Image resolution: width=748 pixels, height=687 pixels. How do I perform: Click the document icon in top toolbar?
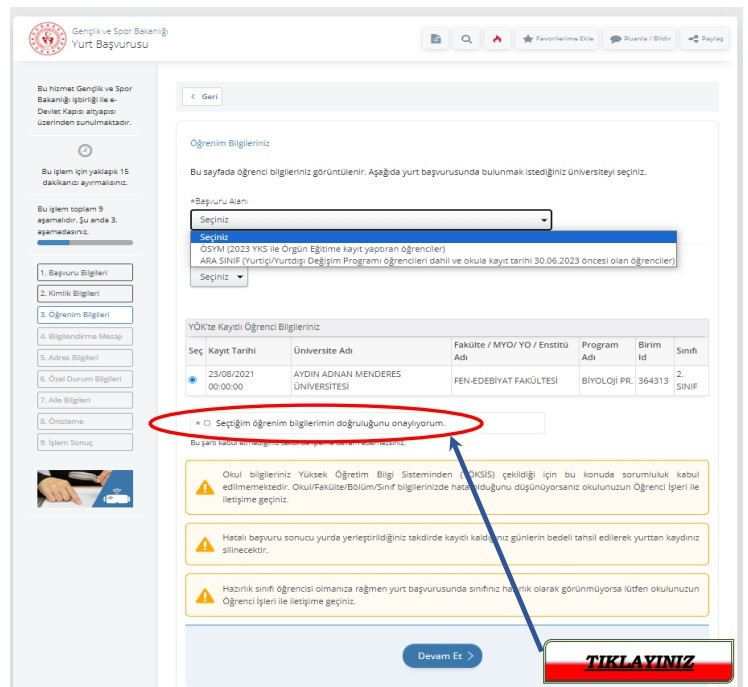pyautogui.click(x=436, y=39)
